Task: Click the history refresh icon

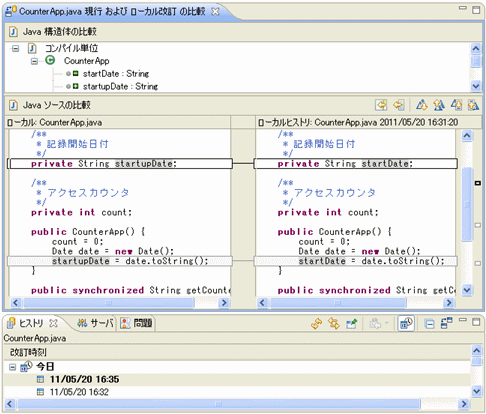Action: pos(316,323)
